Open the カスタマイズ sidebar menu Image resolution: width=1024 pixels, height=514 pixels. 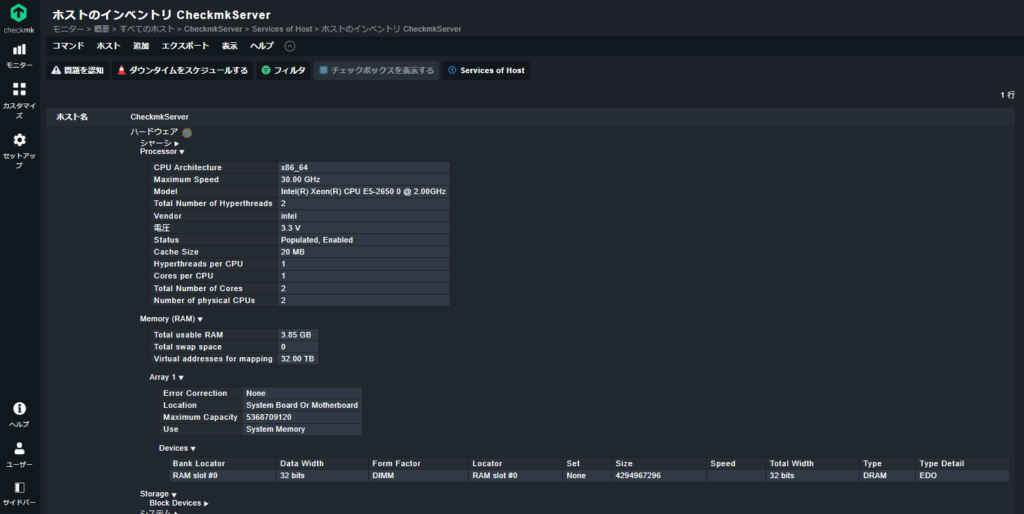click(19, 100)
